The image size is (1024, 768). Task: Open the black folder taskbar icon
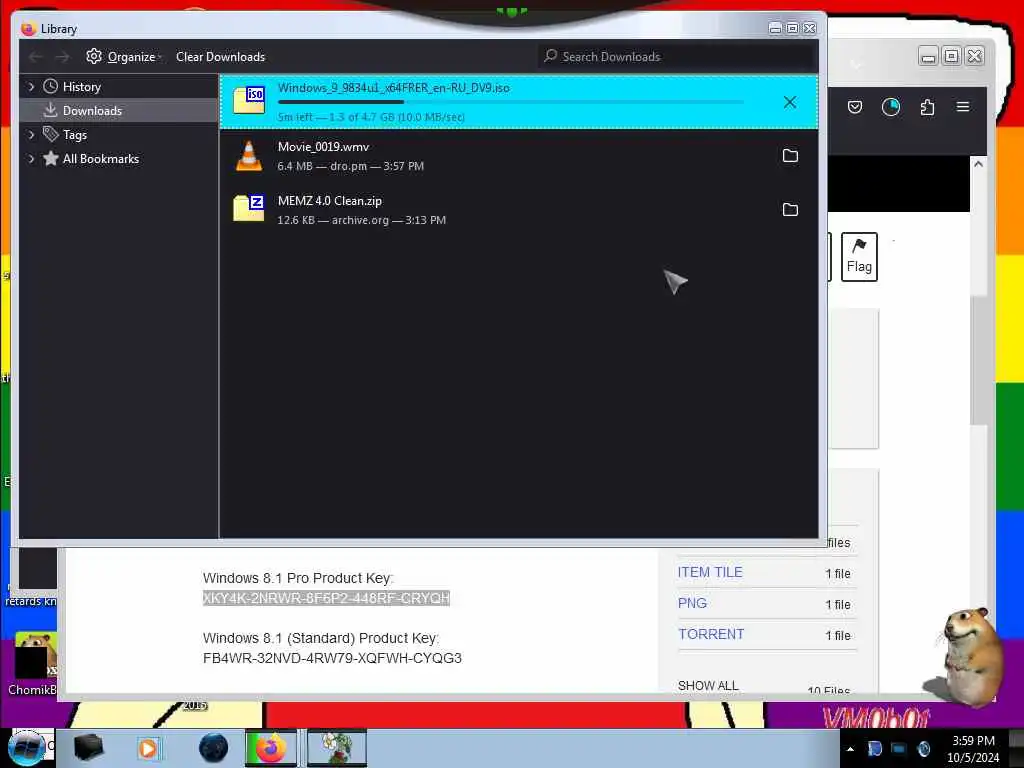88,748
